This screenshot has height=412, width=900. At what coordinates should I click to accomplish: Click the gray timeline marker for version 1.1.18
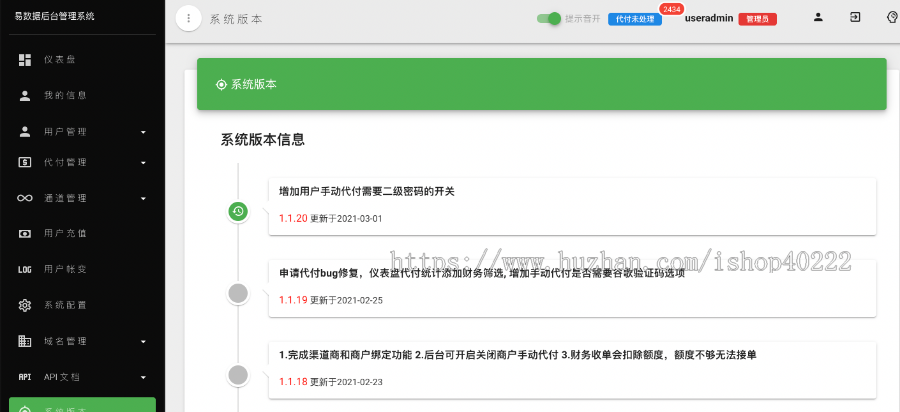[x=238, y=375]
